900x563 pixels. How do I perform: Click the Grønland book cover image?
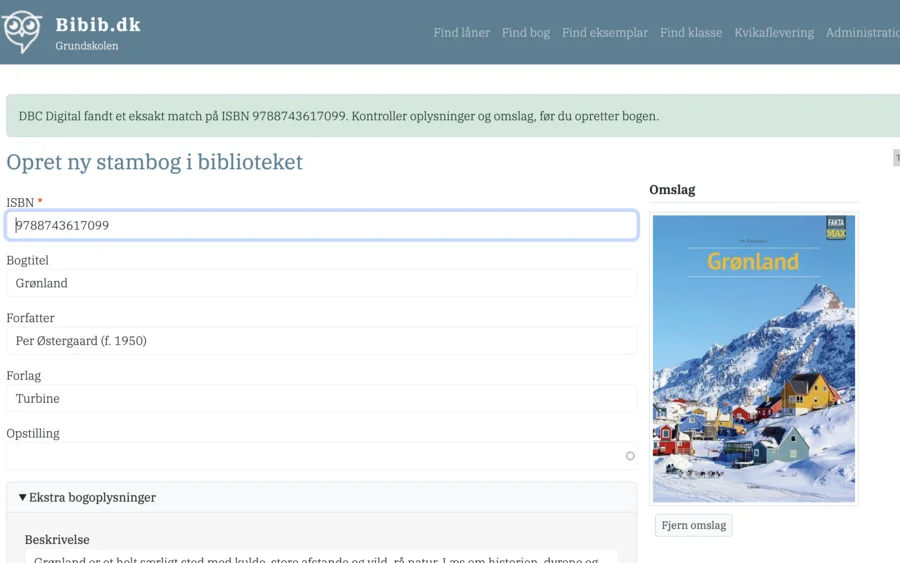754,359
